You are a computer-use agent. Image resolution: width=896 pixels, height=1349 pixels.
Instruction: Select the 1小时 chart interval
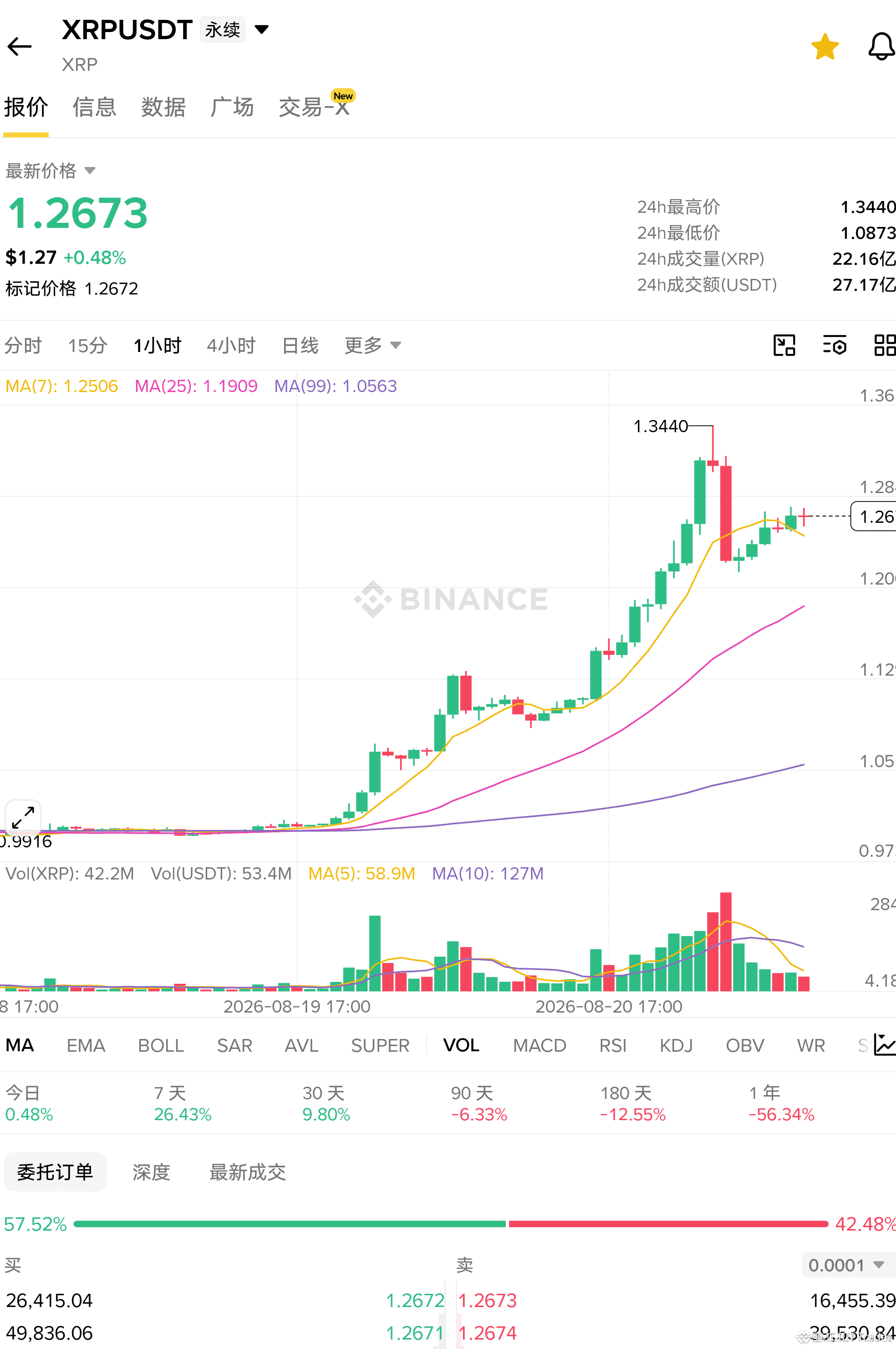coord(157,345)
